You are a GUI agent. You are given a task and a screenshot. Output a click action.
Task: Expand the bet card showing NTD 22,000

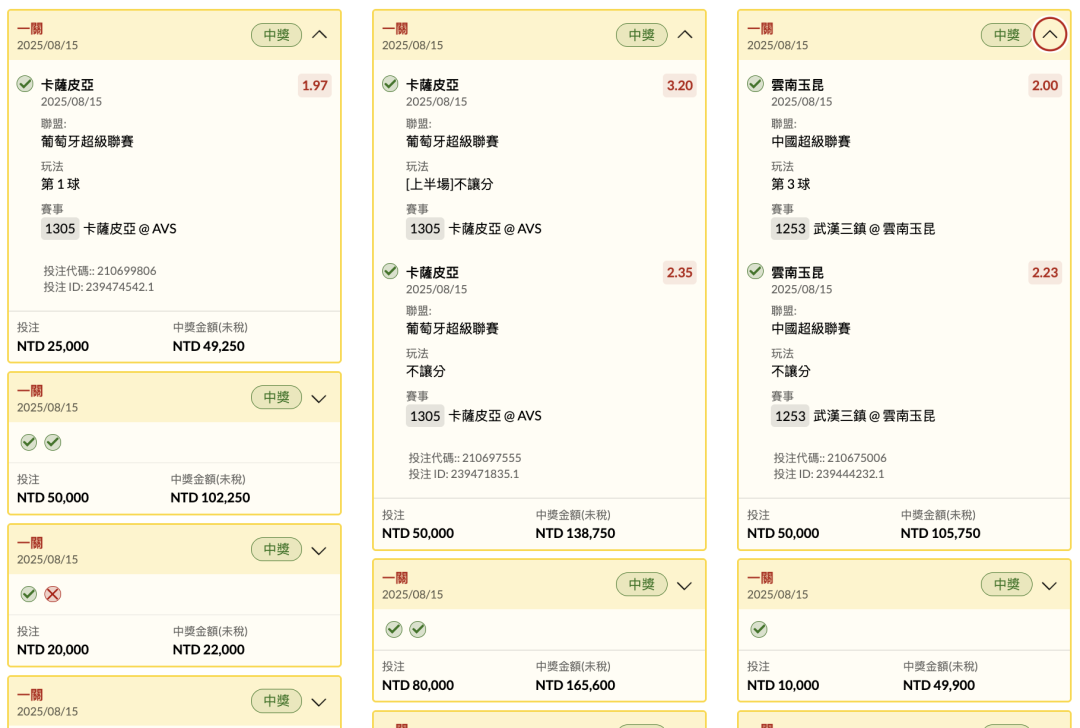click(x=319, y=550)
